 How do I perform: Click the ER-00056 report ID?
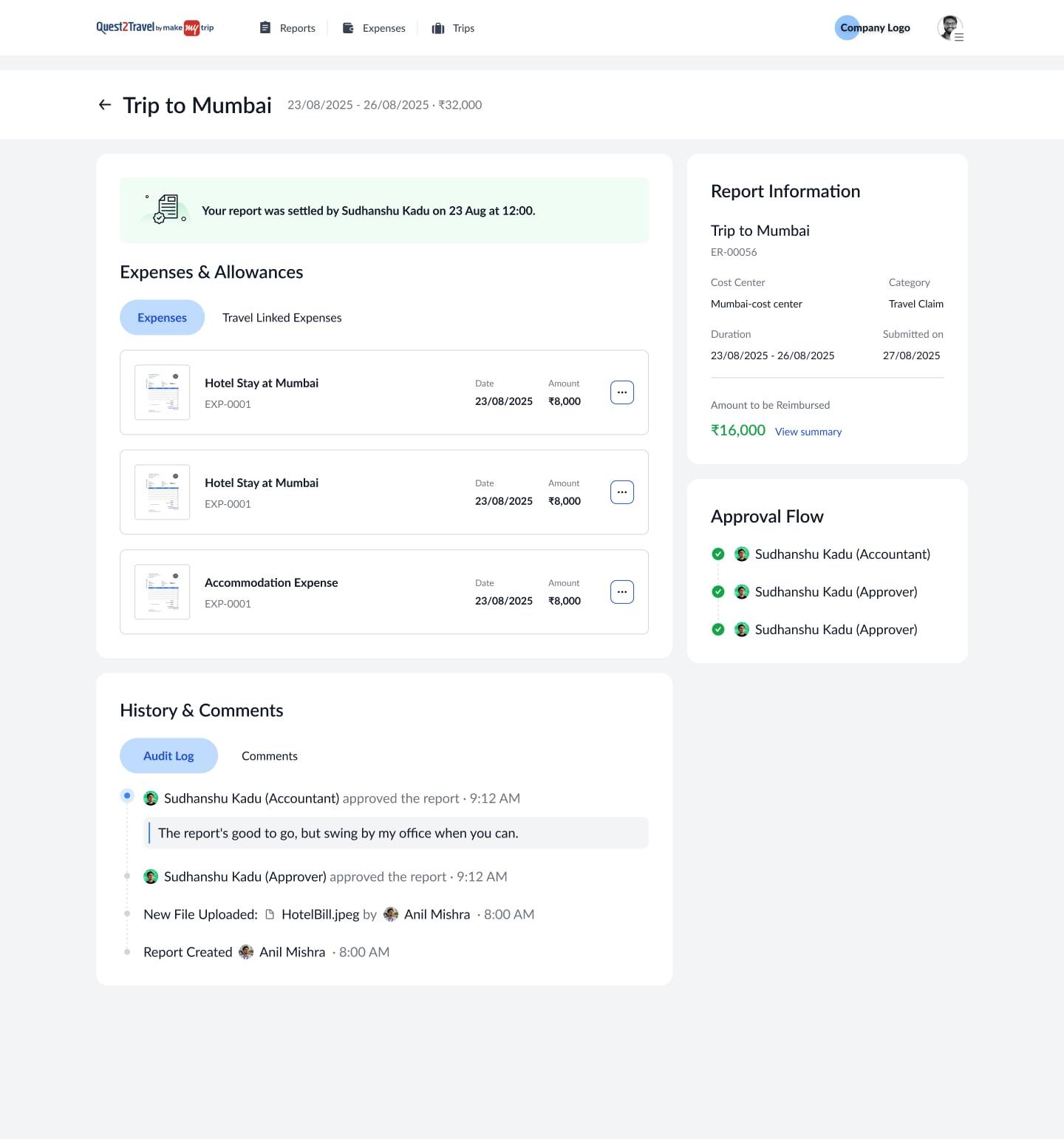point(734,252)
